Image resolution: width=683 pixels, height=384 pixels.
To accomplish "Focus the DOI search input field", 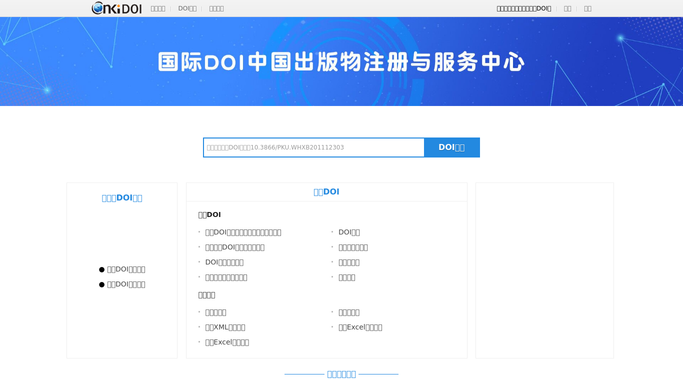I will [x=314, y=148].
